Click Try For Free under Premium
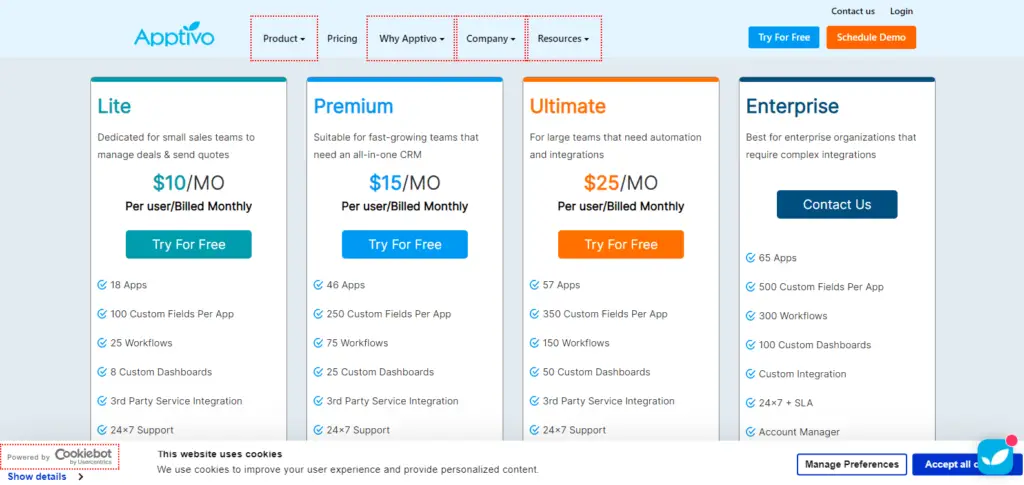 (405, 244)
